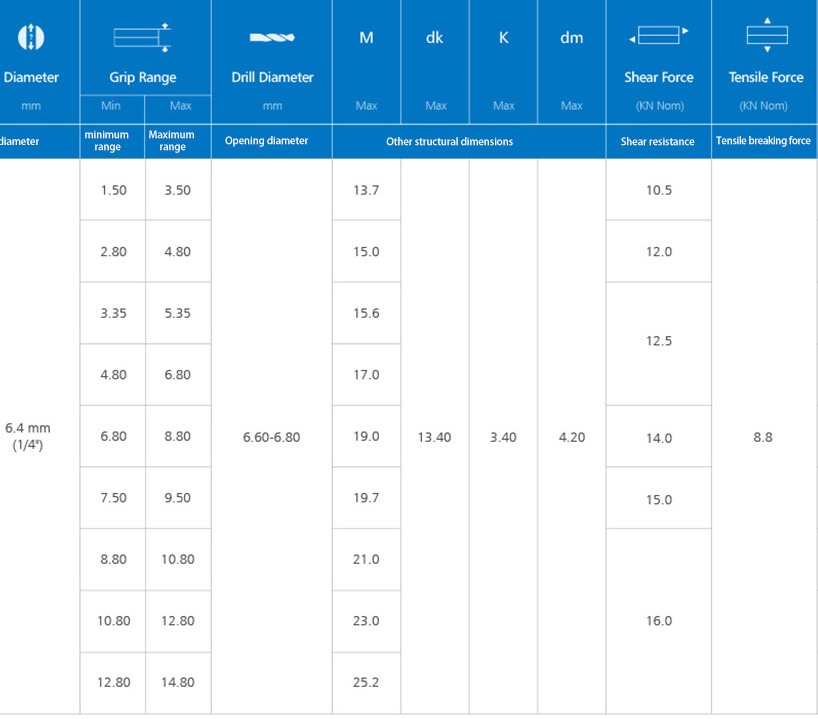Viewport: 818px width, 719px height.
Task: Select the 'dk' column header
Action: click(434, 39)
